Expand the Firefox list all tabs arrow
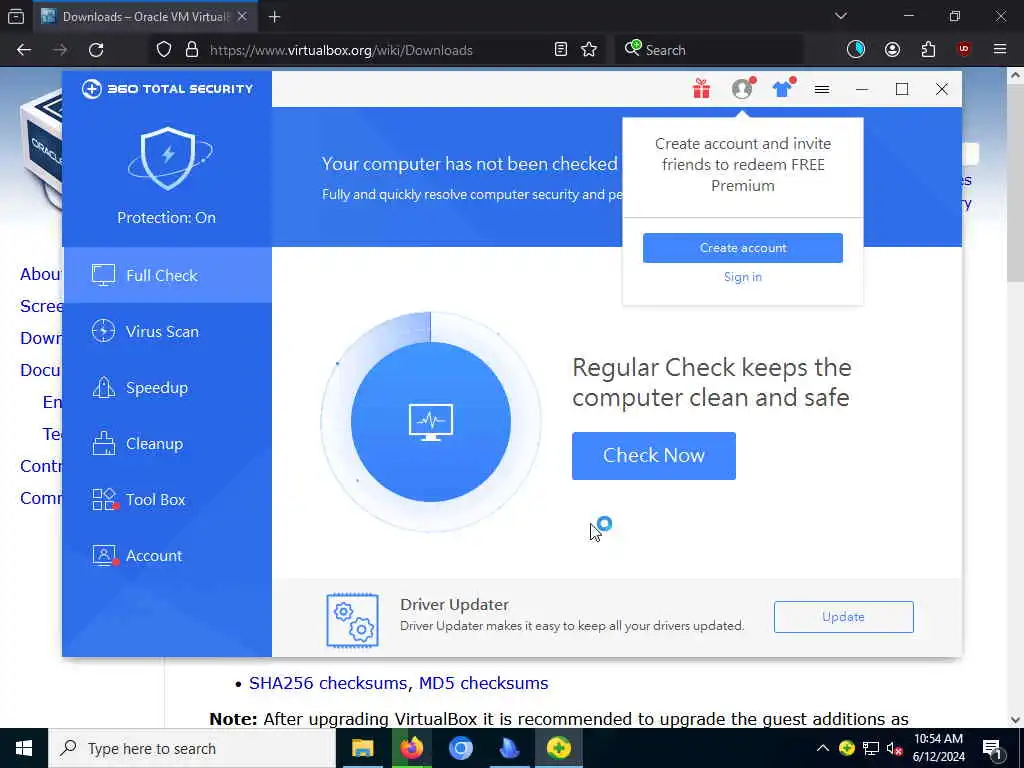This screenshot has height=768, width=1024. (840, 16)
